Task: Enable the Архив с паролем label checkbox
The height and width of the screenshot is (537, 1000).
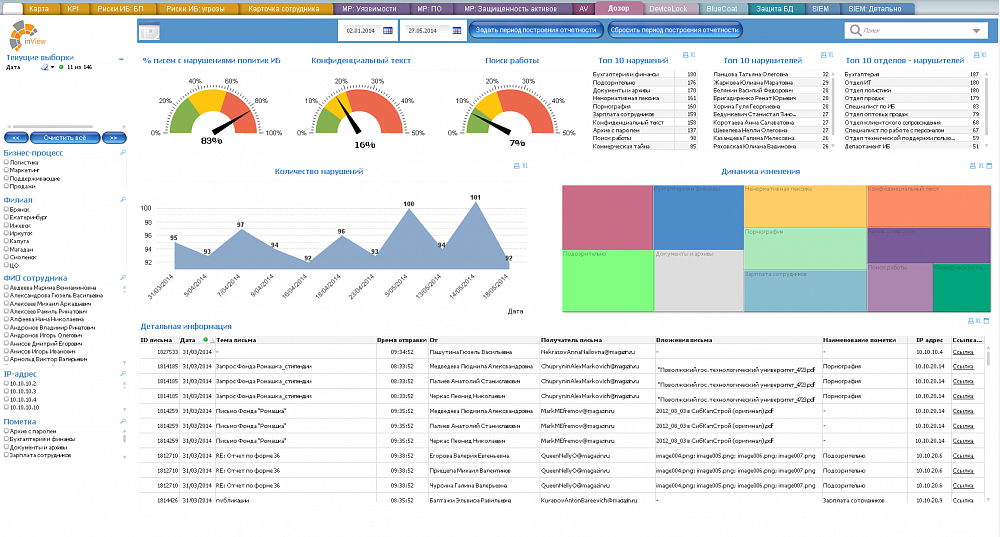Action: click(x=6, y=431)
